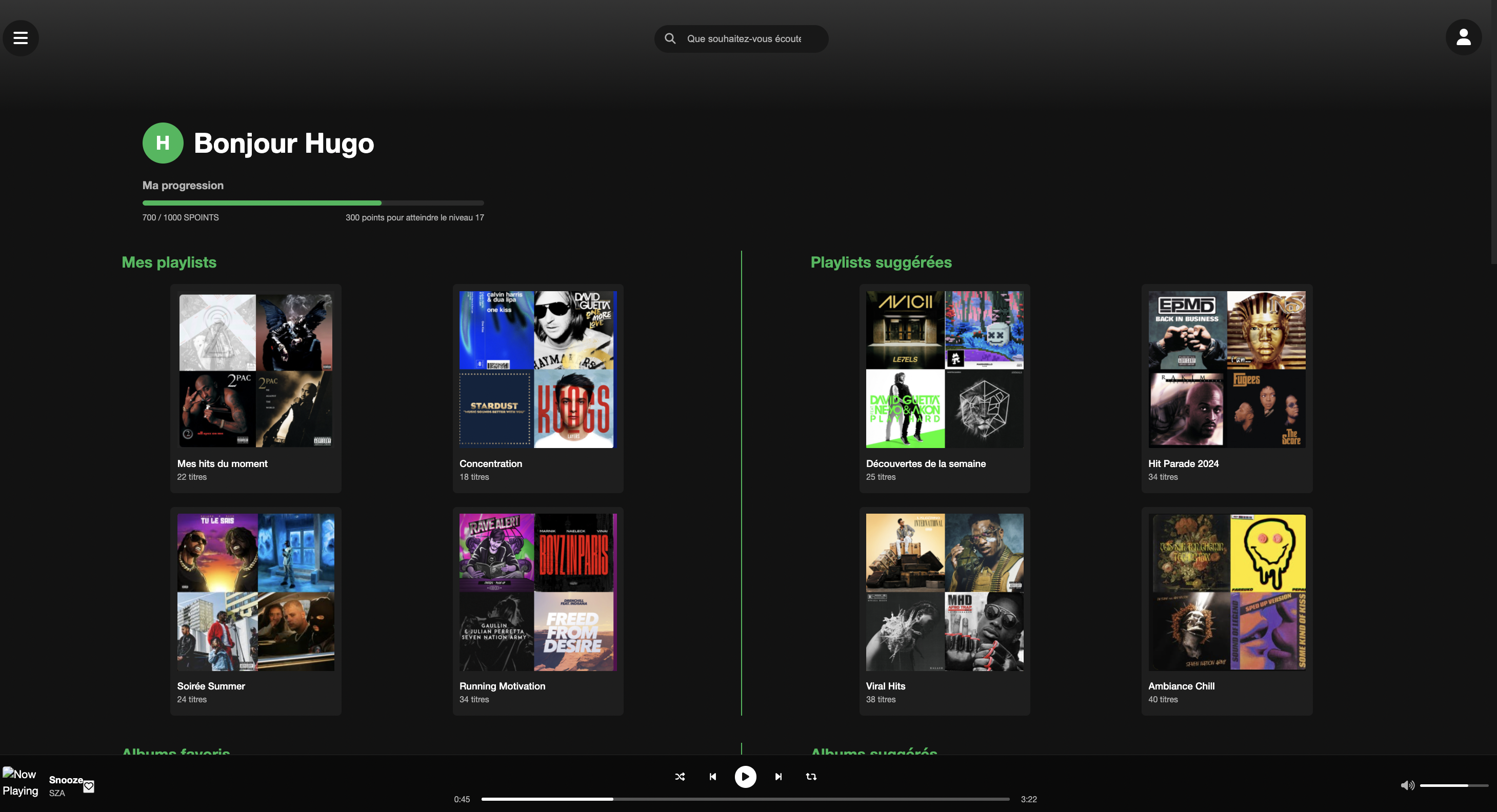Toggle repeat mode
Screen dimensions: 1497x812
(811, 777)
